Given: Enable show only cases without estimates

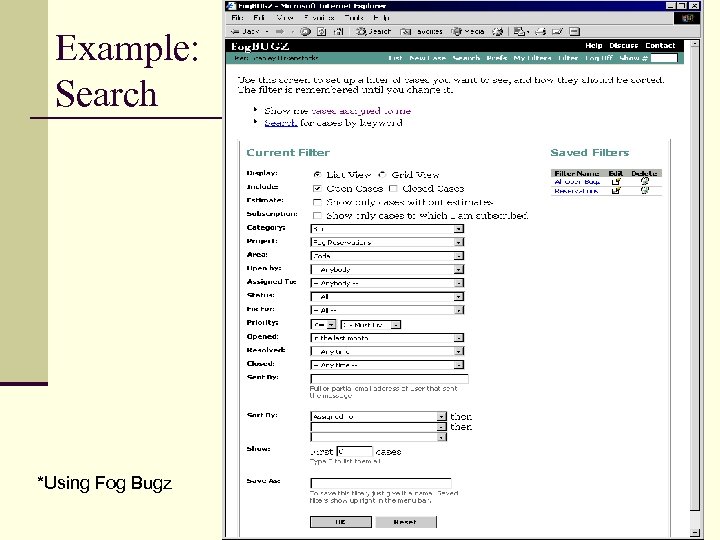Looking at the screenshot, I should click(317, 202).
